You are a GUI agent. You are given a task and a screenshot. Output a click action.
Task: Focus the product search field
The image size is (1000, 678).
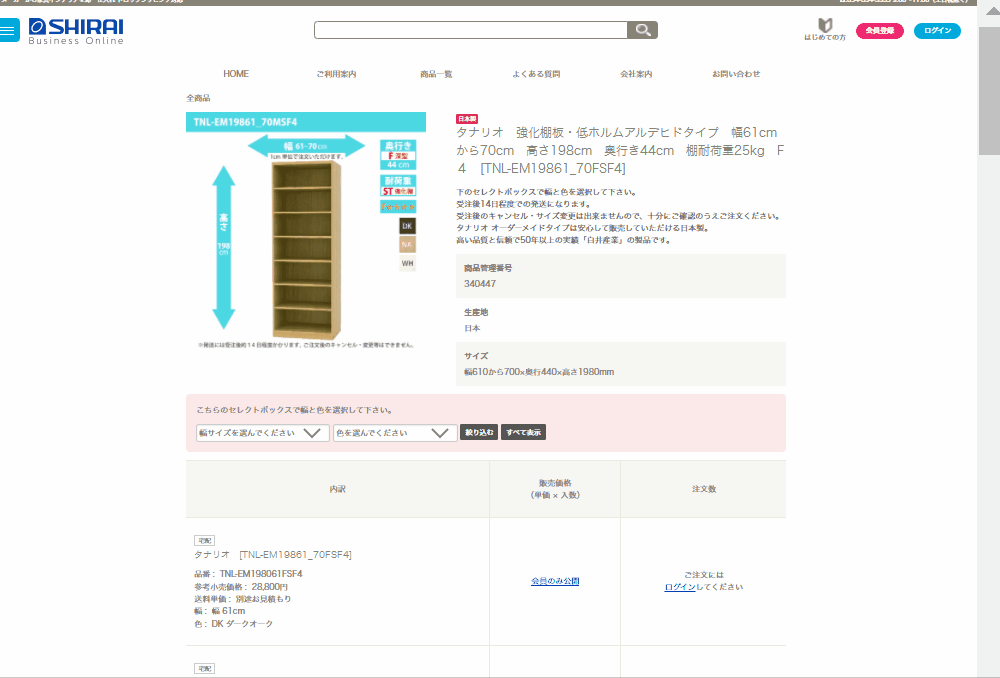click(x=471, y=30)
